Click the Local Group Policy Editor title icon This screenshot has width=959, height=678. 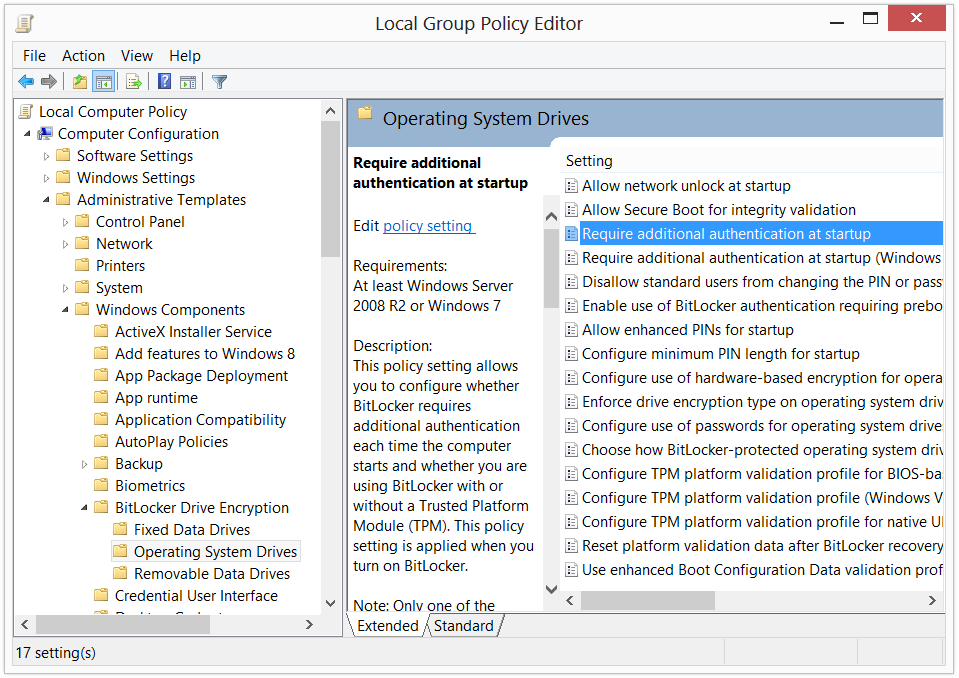coord(24,24)
